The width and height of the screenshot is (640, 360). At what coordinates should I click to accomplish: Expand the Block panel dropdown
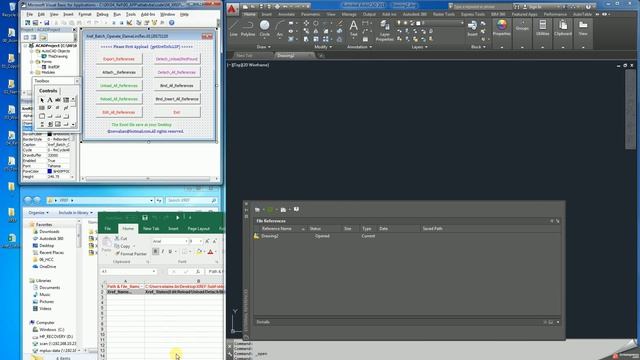point(478,47)
